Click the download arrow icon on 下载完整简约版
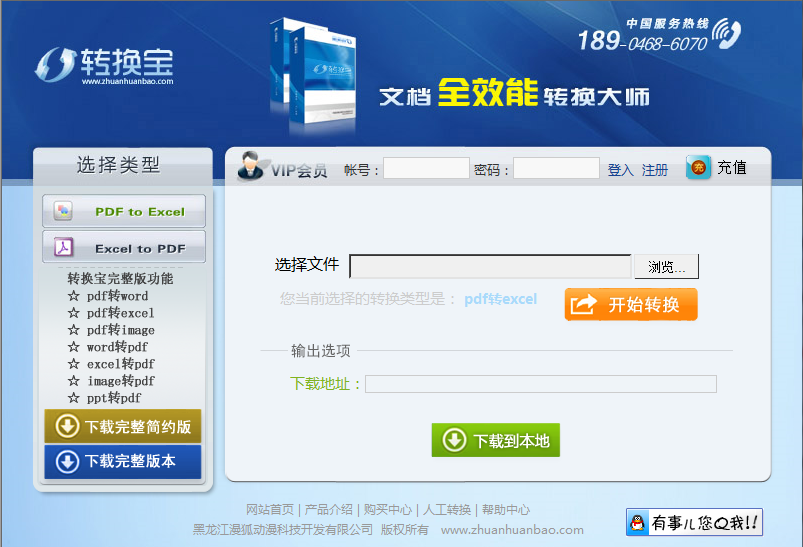This screenshot has height=547, width=803. tap(67, 426)
